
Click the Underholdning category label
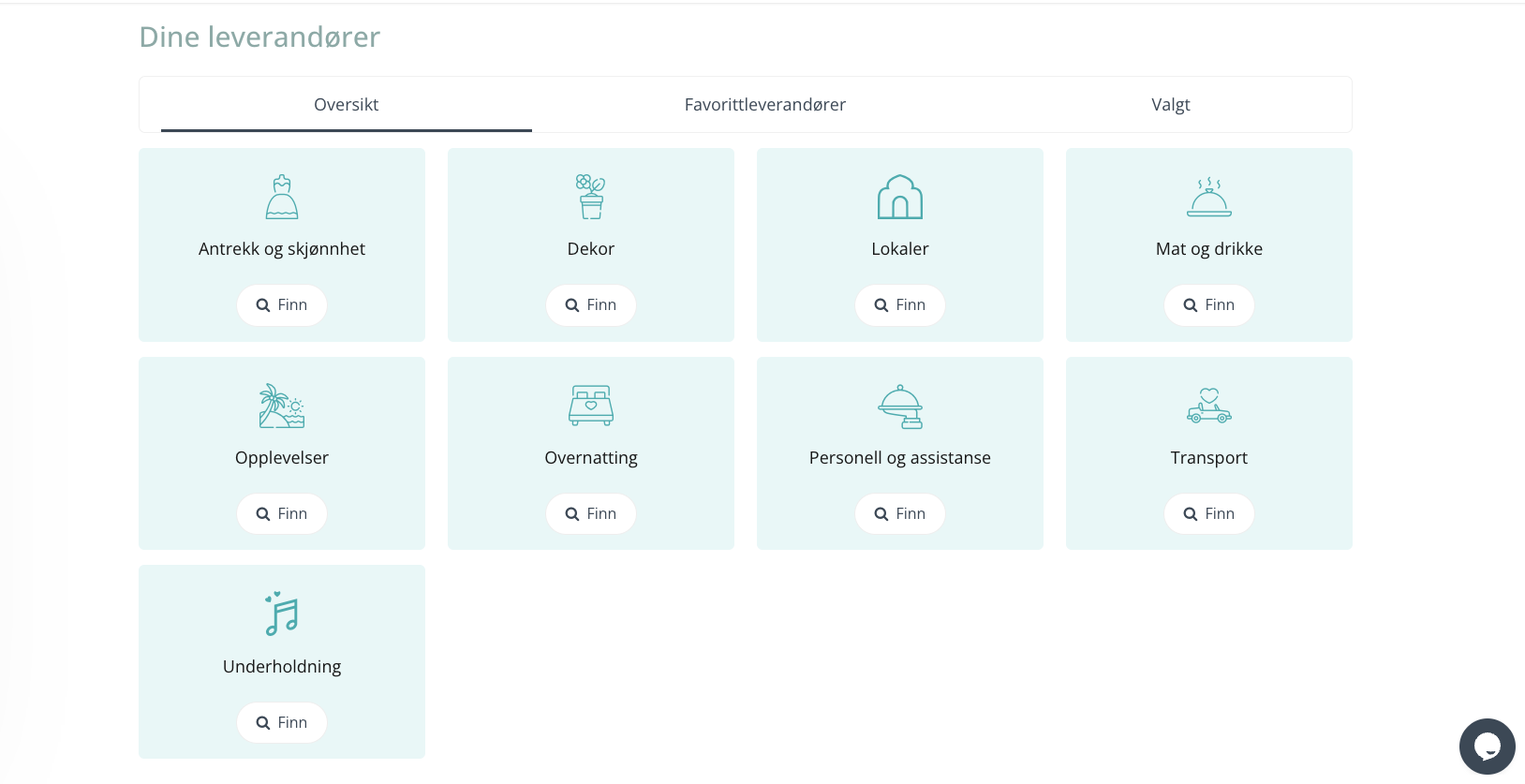tap(282, 667)
